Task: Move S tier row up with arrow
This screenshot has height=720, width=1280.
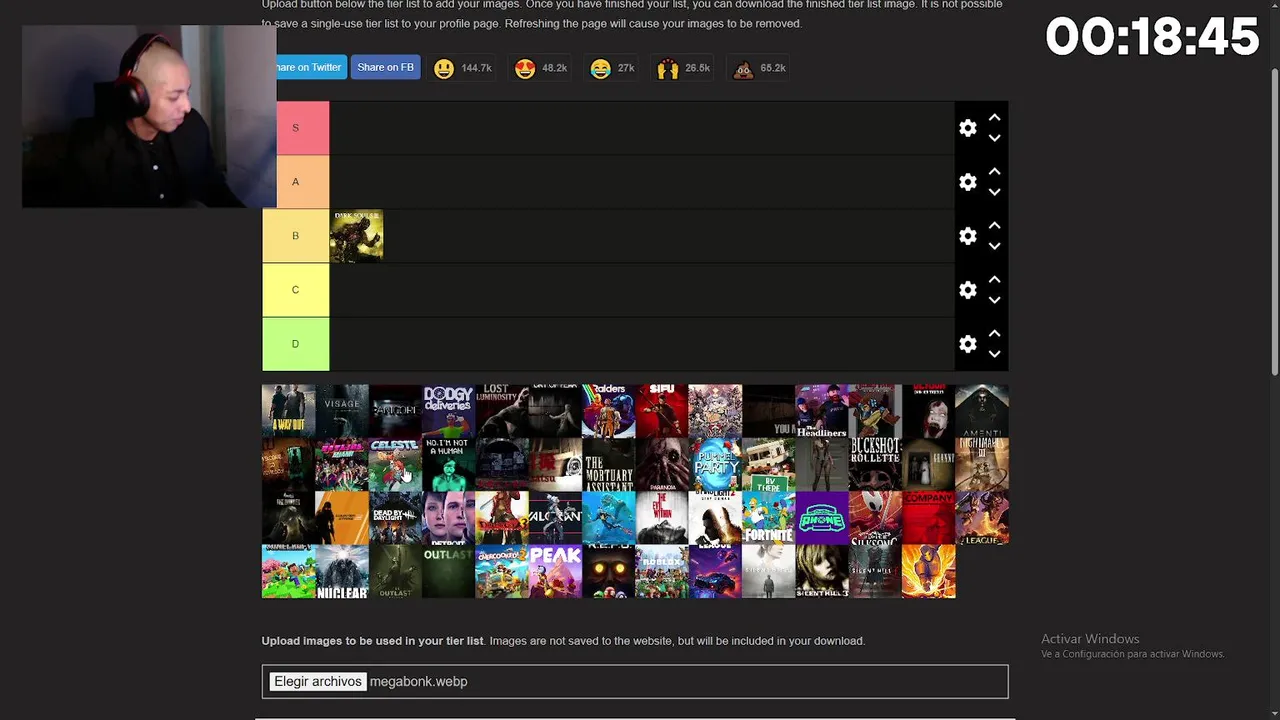Action: [x=994, y=118]
